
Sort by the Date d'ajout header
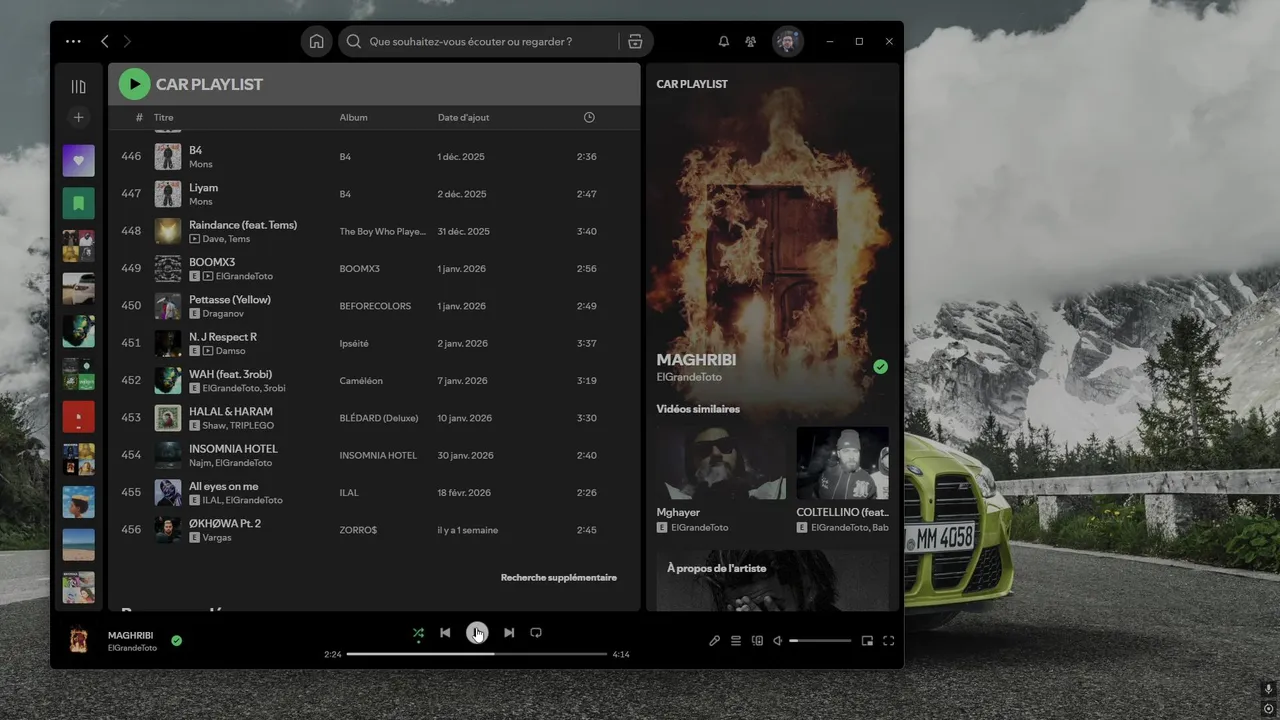click(x=464, y=117)
